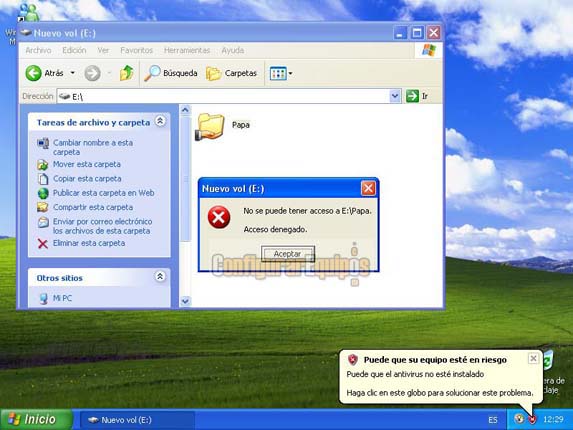Click the share folder task icon

[43, 207]
